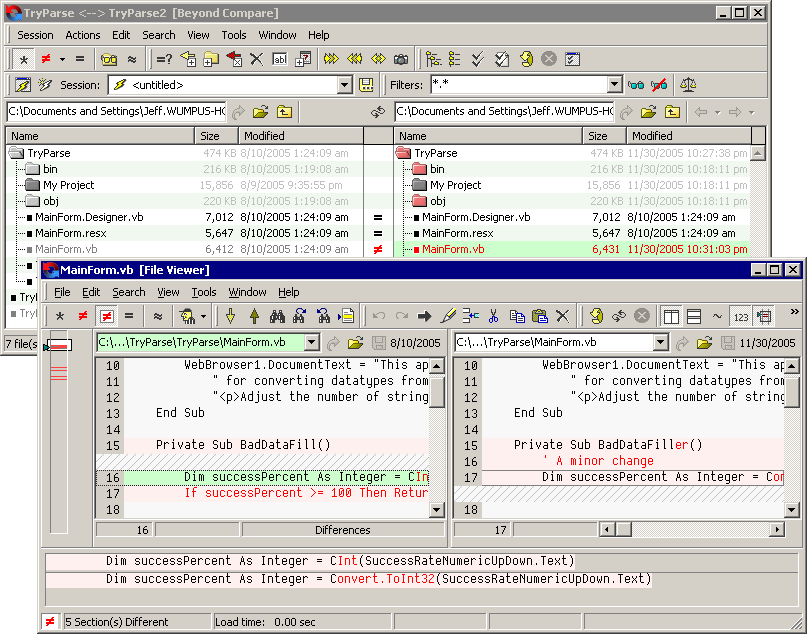Viewport: 807px width, 634px height.
Task: Click the left pane Name column header
Action: [x=100, y=136]
